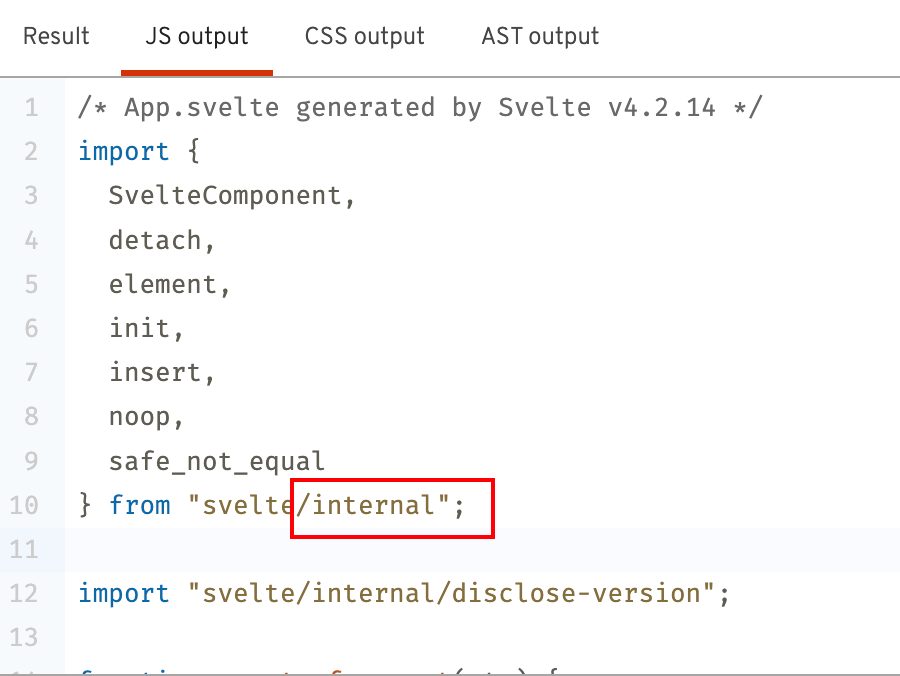The height and width of the screenshot is (676, 900).
Task: Click the "from" keyword on line 10
Action: tap(140, 505)
